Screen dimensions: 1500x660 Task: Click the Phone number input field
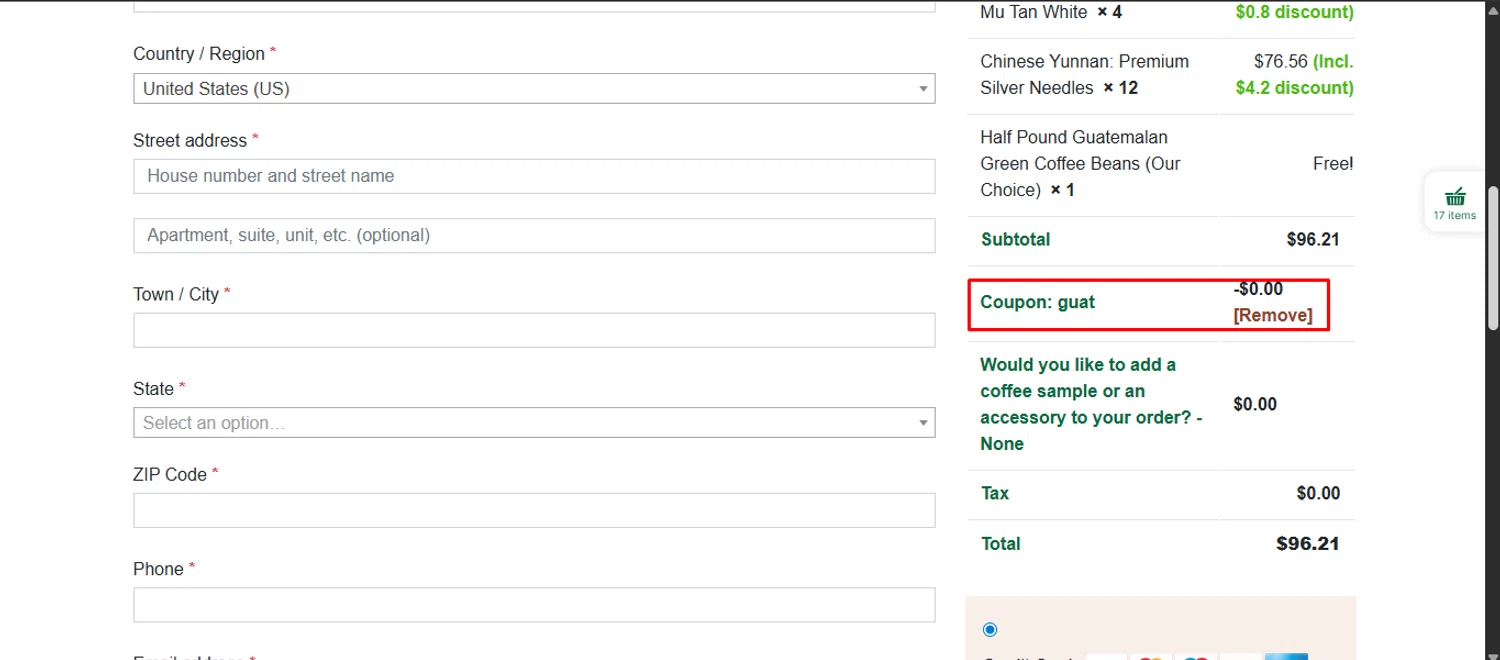[534, 604]
